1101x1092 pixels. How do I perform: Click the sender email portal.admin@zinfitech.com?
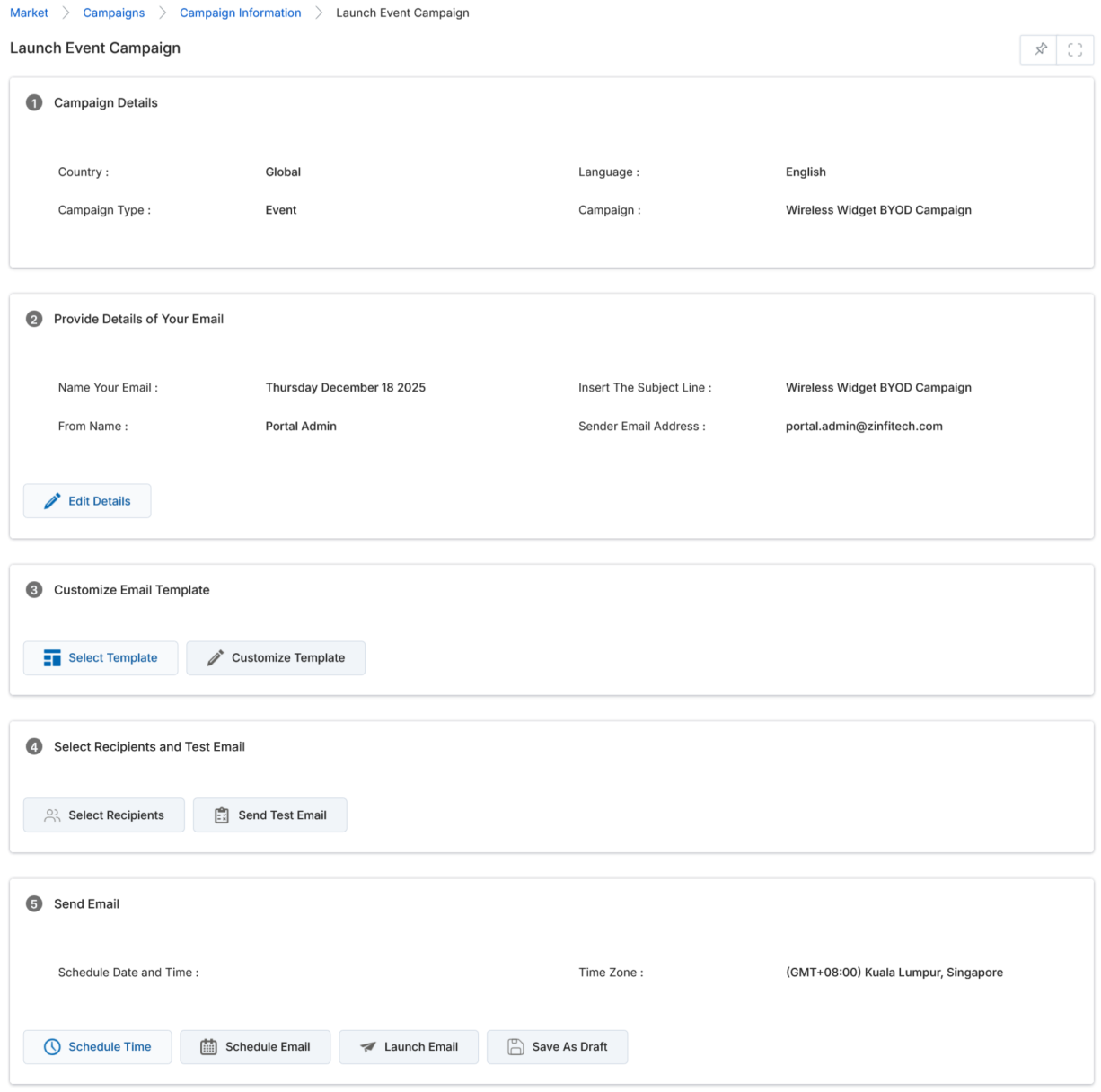(864, 427)
